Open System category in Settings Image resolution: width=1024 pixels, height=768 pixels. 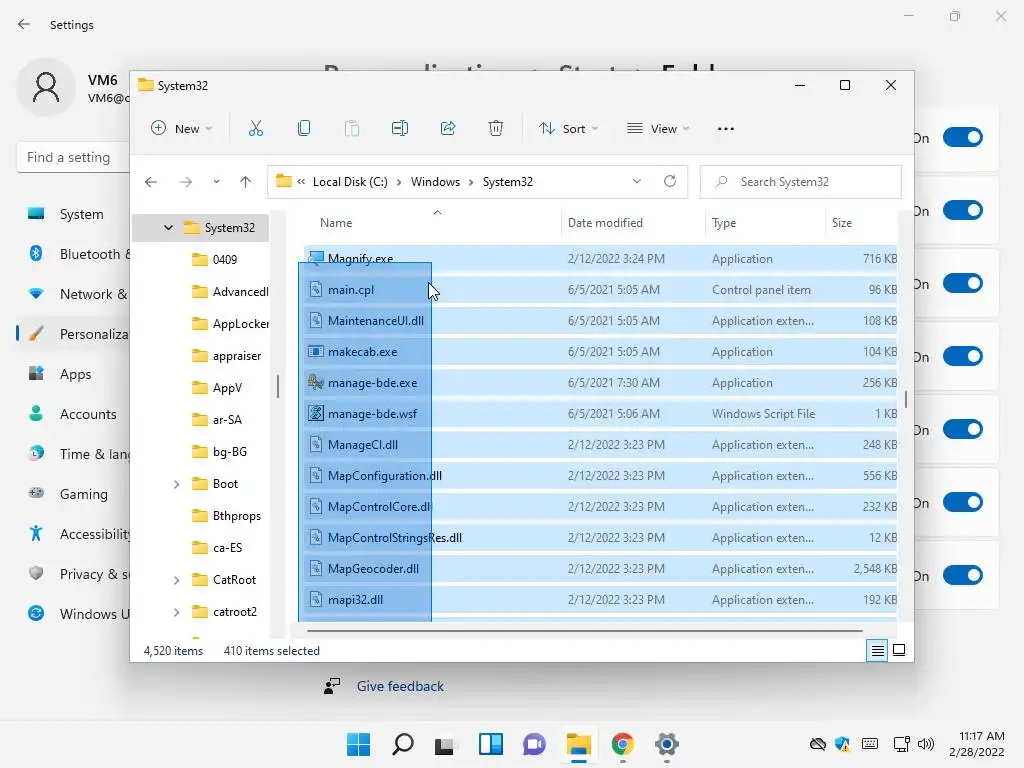point(73,214)
